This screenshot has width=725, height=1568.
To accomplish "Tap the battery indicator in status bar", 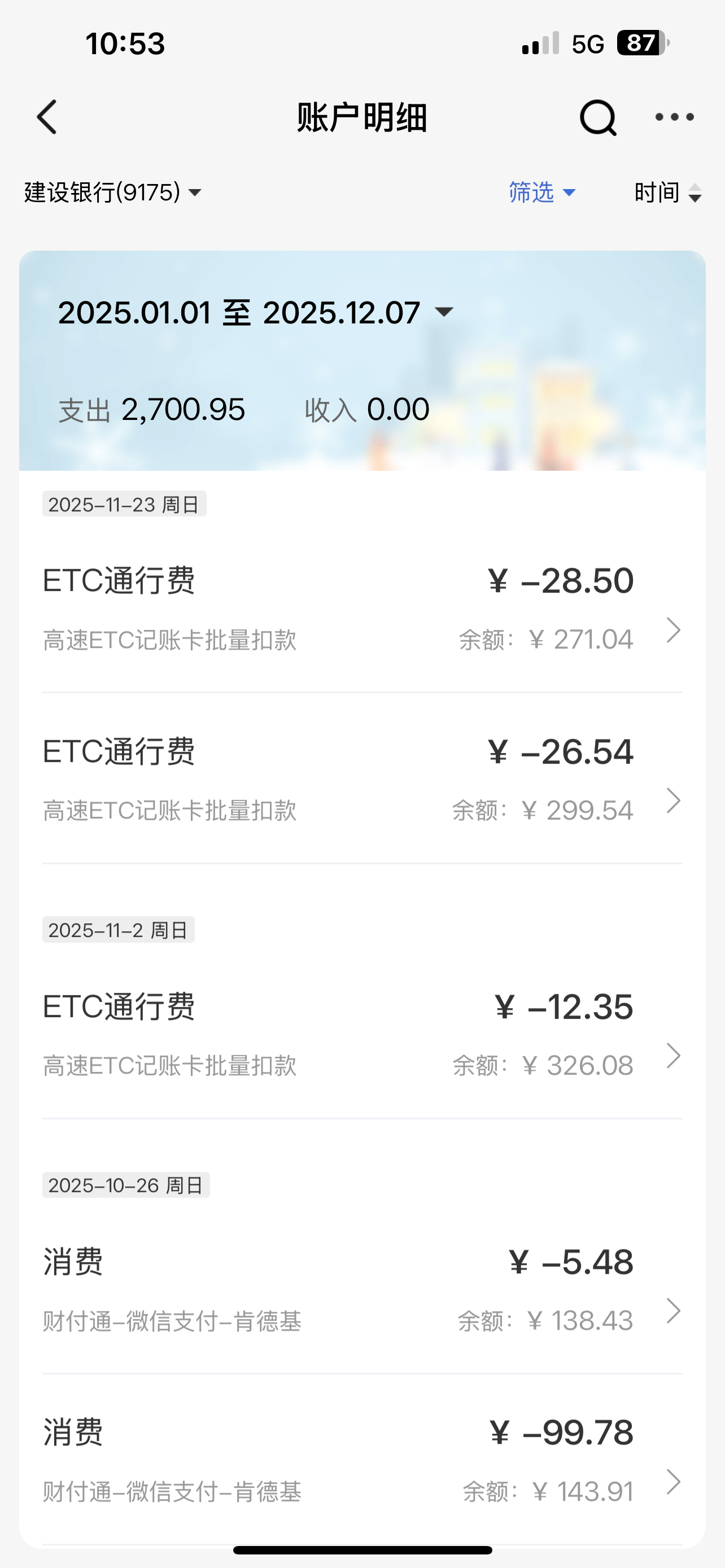I will point(643,43).
